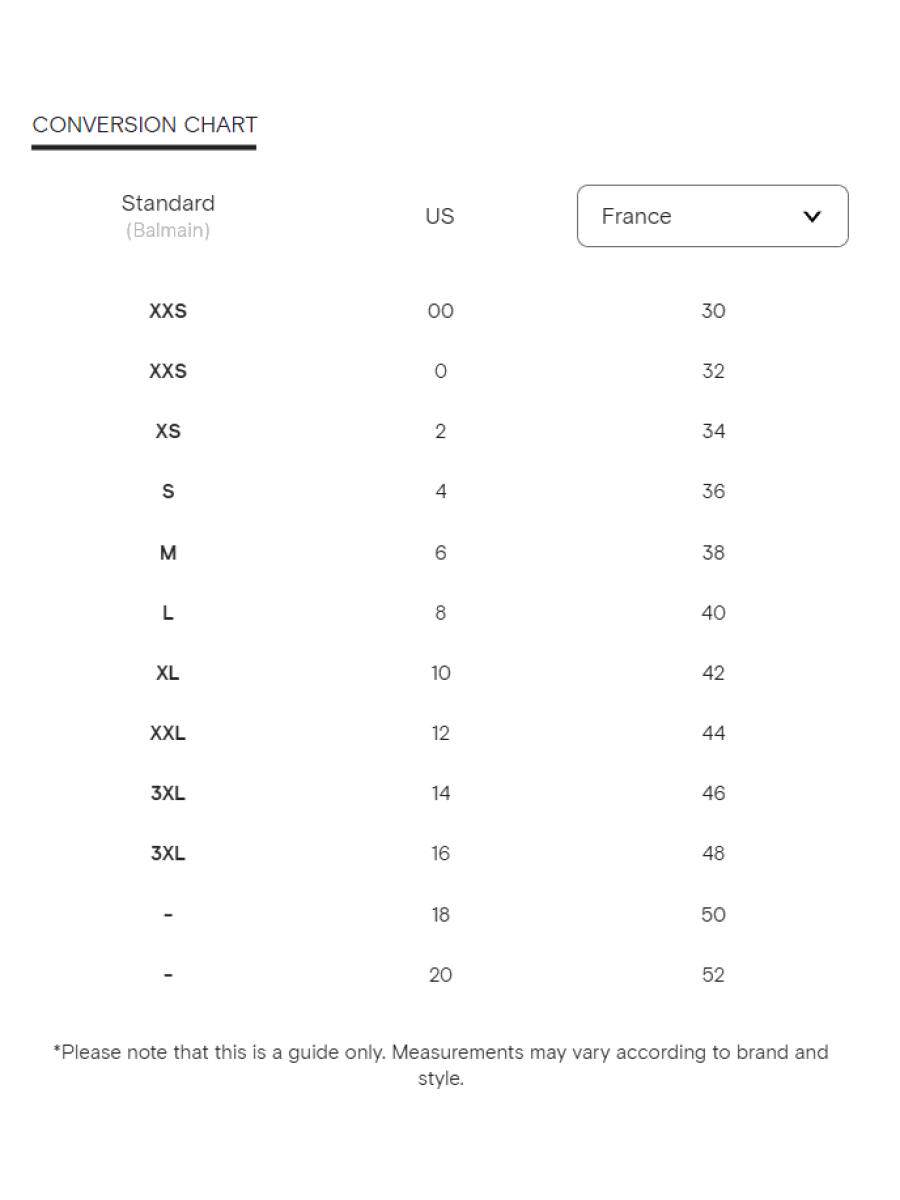Click France size 40 value
900x1200 pixels.
click(x=713, y=613)
